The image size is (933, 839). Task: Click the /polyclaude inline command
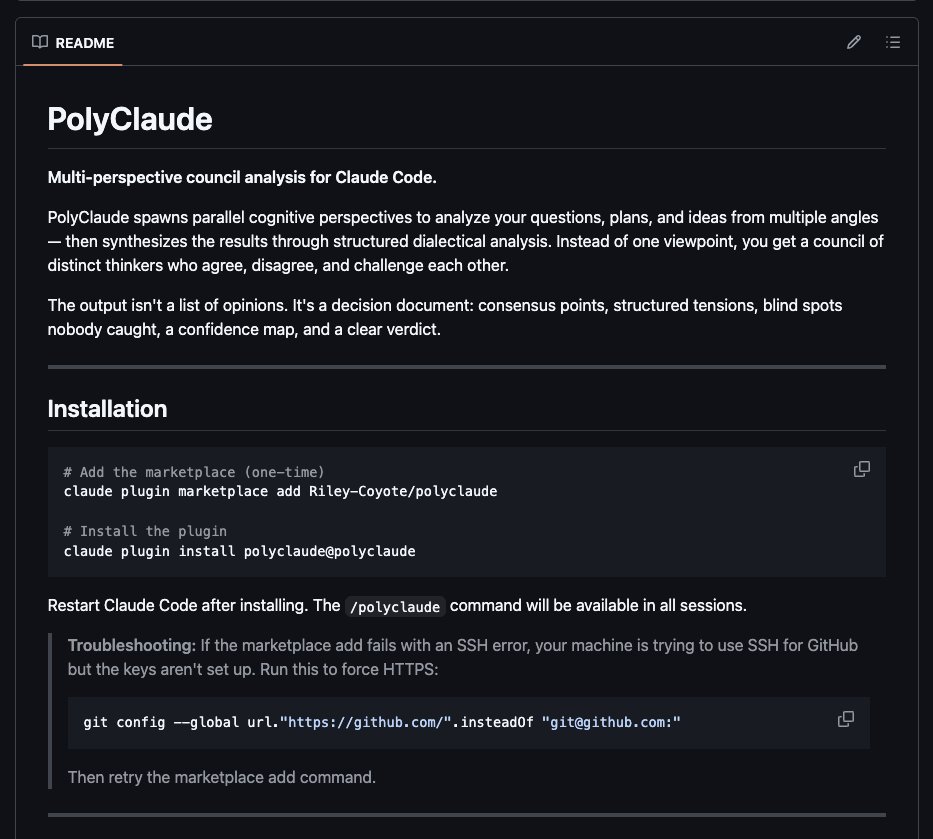[396, 606]
